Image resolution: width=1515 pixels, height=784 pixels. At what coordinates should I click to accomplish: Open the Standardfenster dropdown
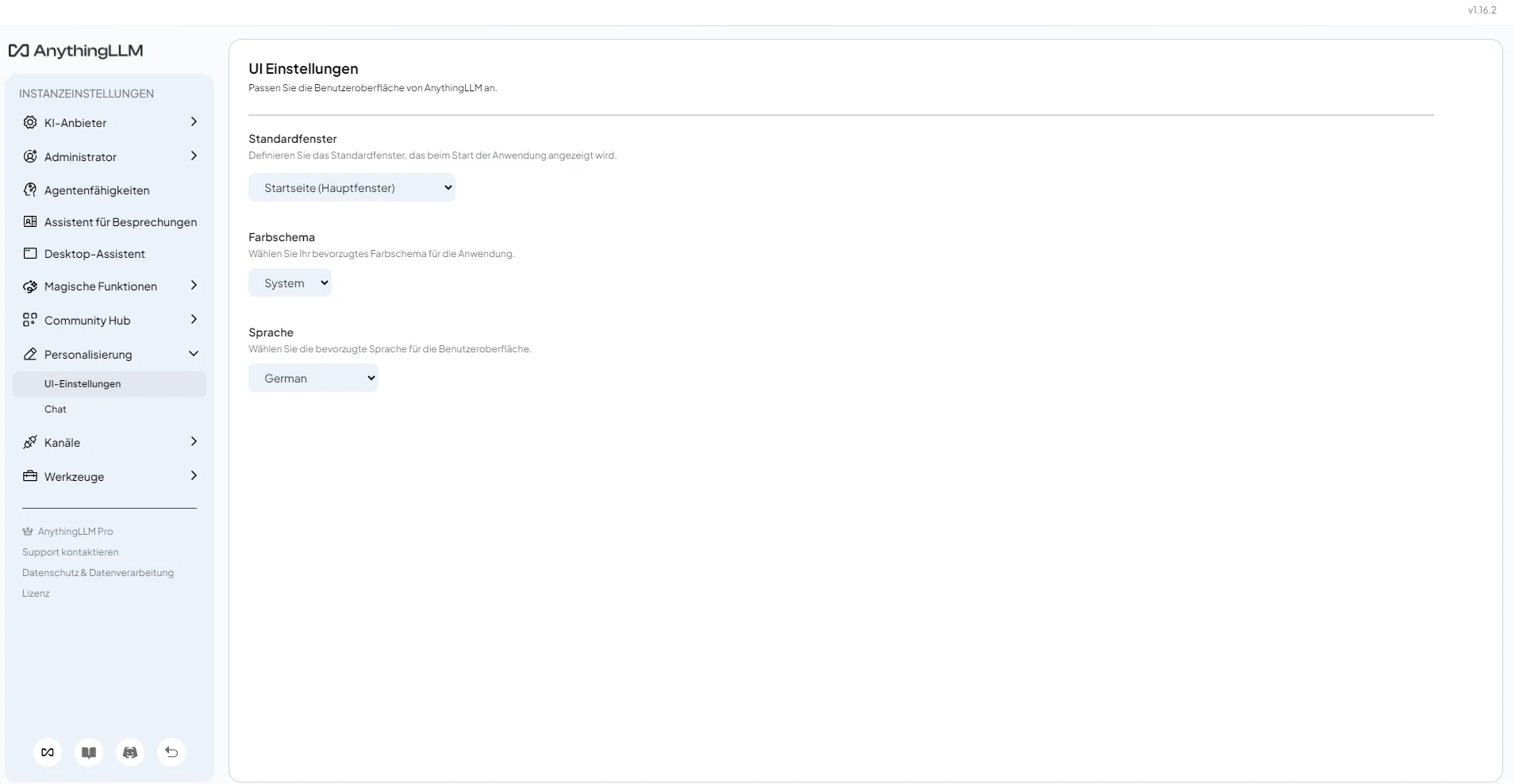352,187
